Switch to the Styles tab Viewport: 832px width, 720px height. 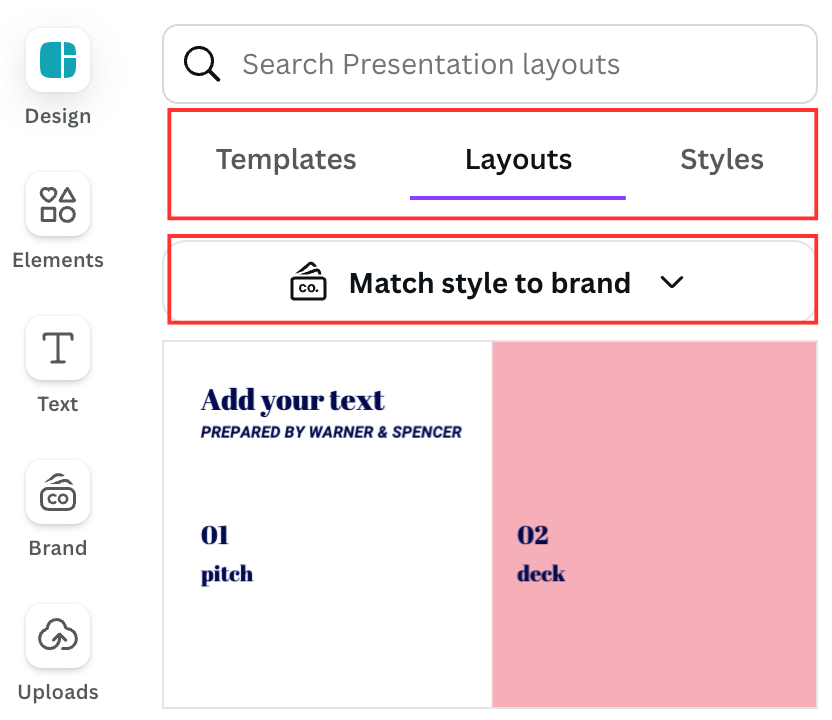(x=722, y=159)
